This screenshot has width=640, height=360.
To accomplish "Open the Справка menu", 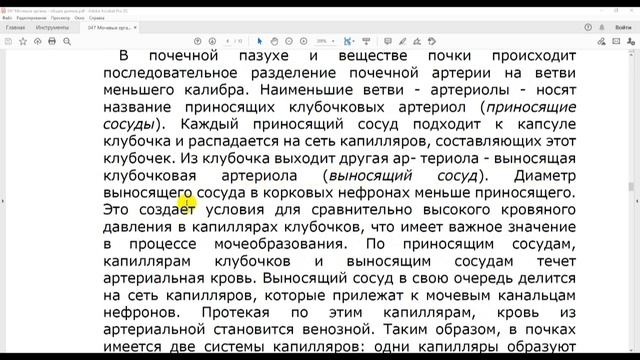I will click(97, 18).
